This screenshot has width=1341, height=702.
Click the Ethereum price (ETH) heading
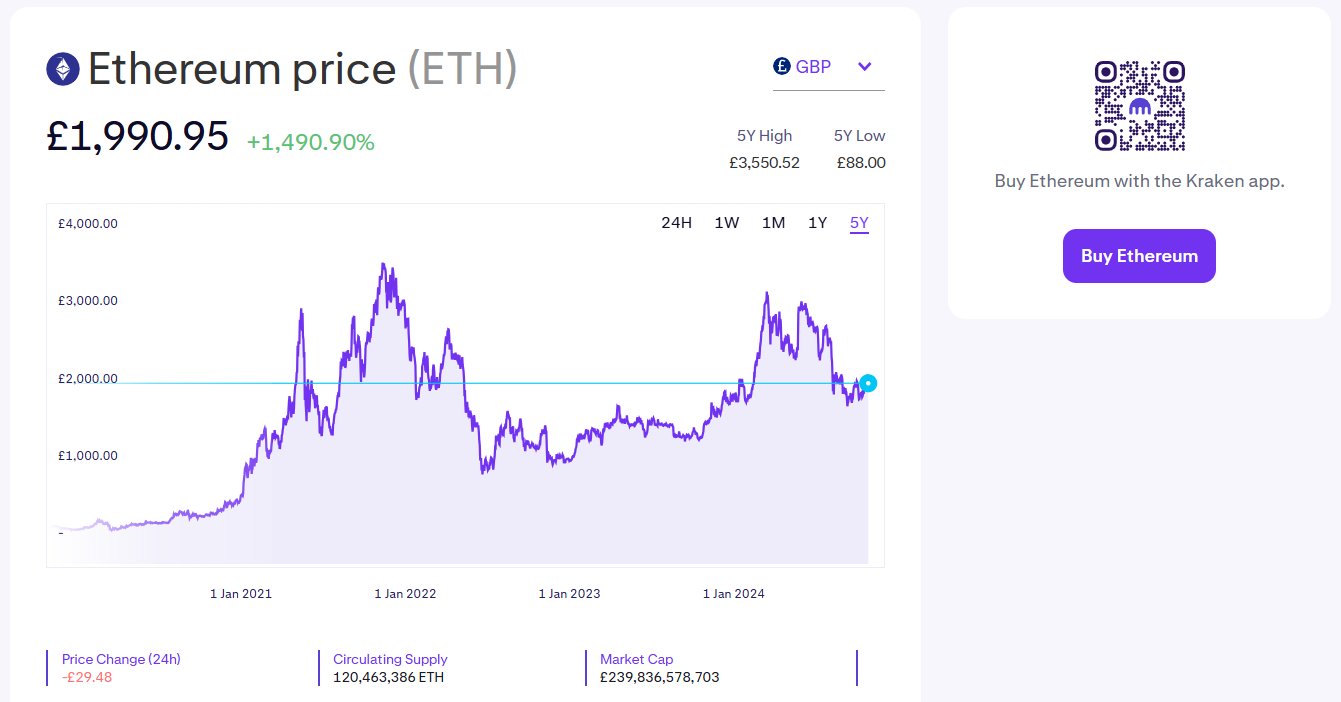pyautogui.click(x=302, y=69)
